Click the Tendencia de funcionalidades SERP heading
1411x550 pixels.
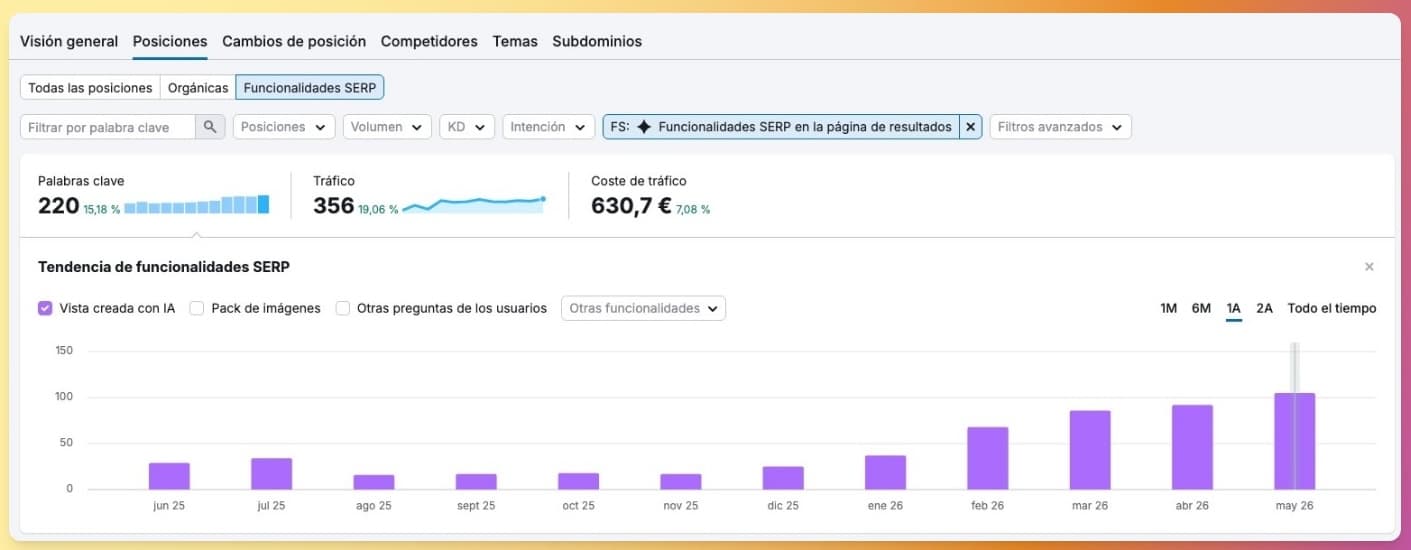pyautogui.click(x=164, y=267)
